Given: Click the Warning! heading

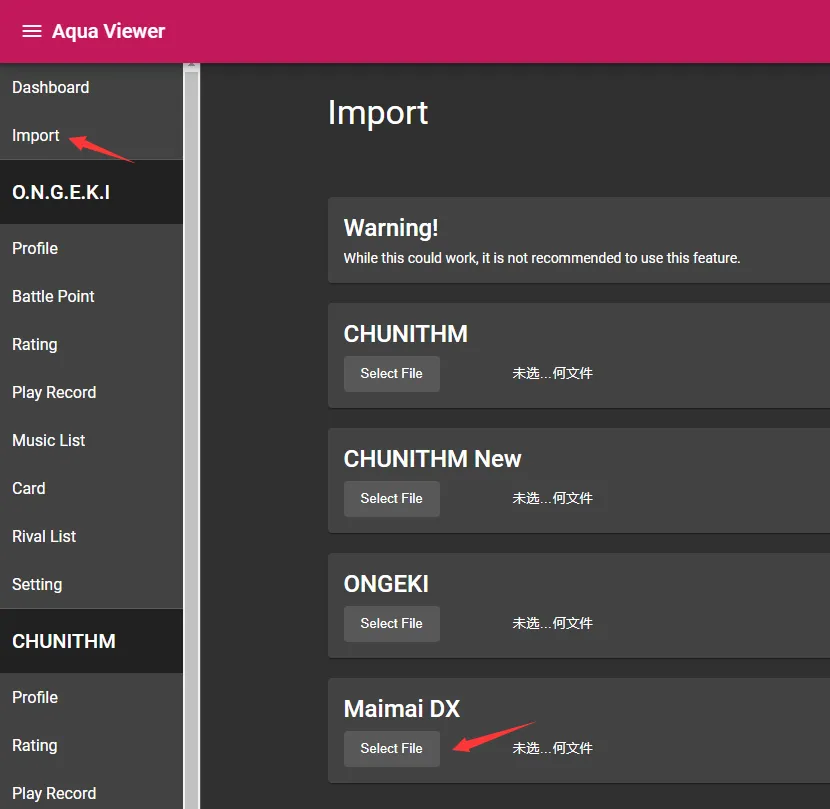Looking at the screenshot, I should (391, 228).
